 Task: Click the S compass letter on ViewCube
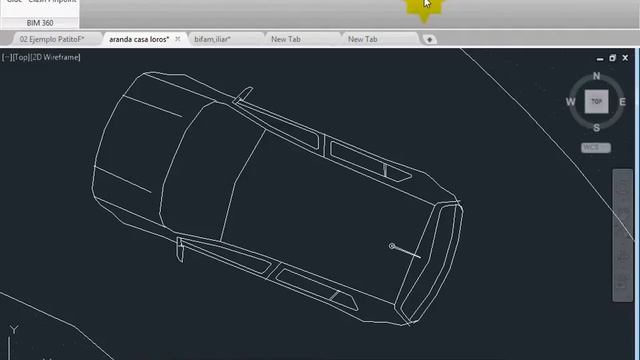coord(596,128)
